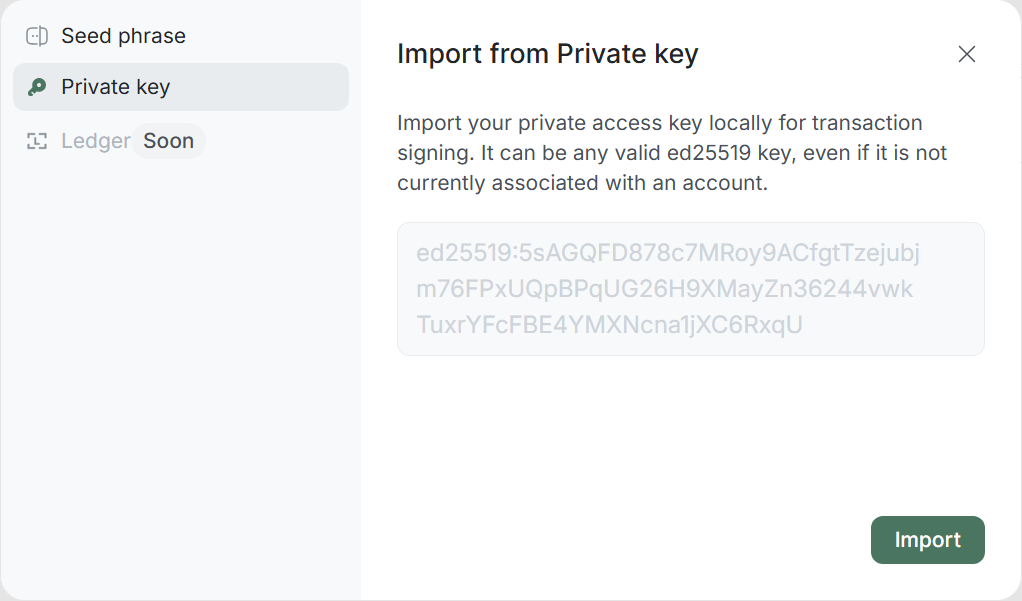This screenshot has height=601, width=1022.
Task: Switch to the Seed phrase tab
Action: click(123, 37)
